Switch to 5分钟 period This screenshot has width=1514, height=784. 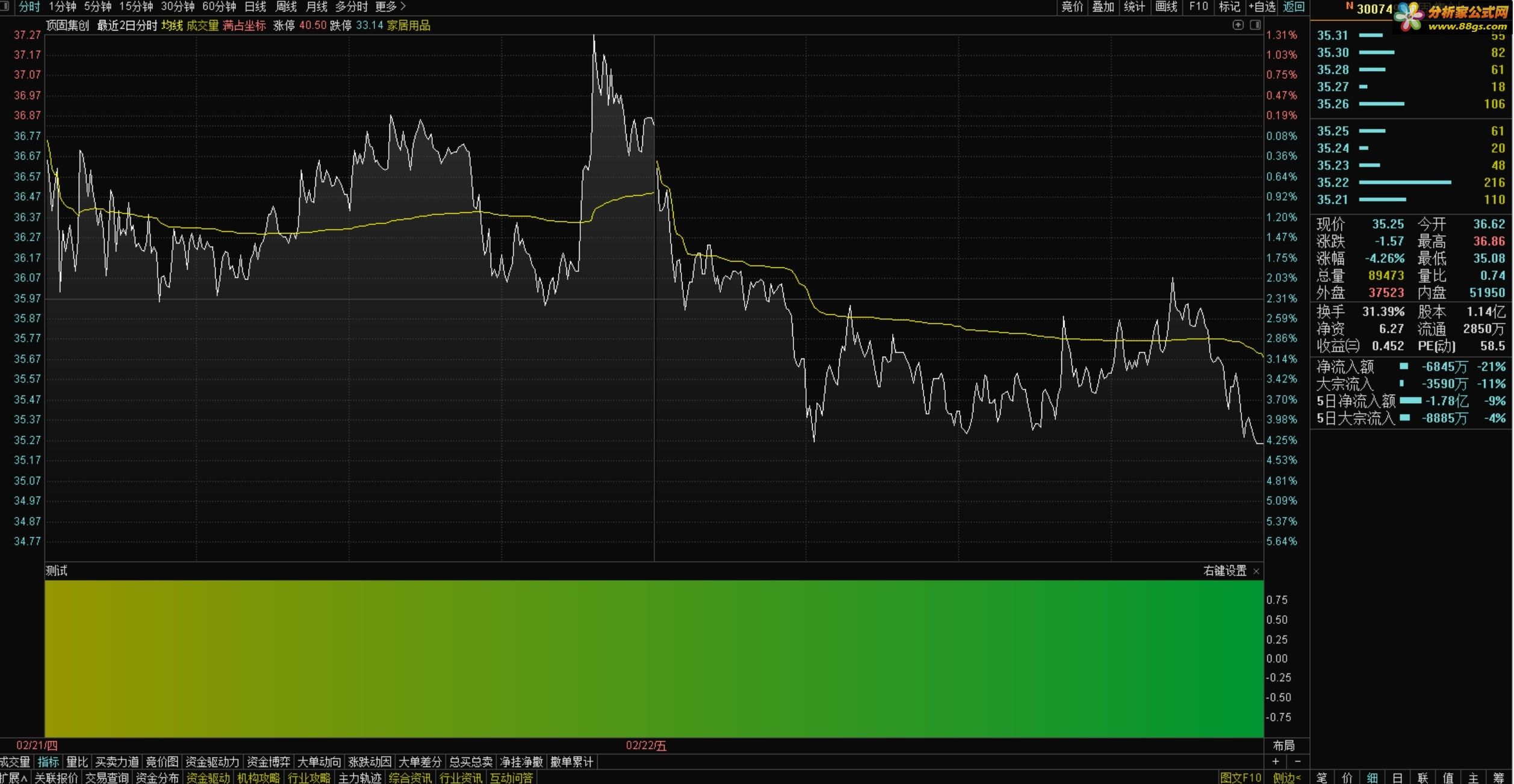[98, 7]
